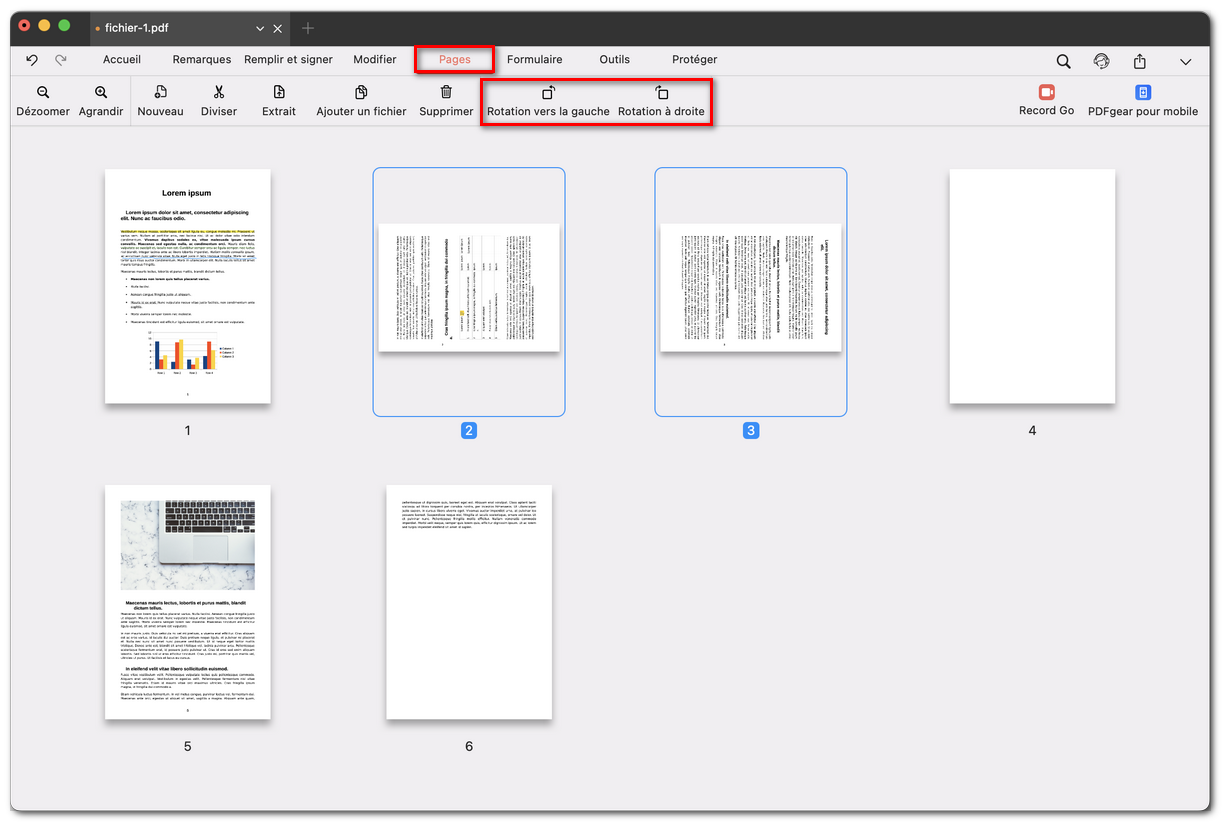Click the Extrait extraction tool
This screenshot has width=1222, height=822.
(x=278, y=100)
